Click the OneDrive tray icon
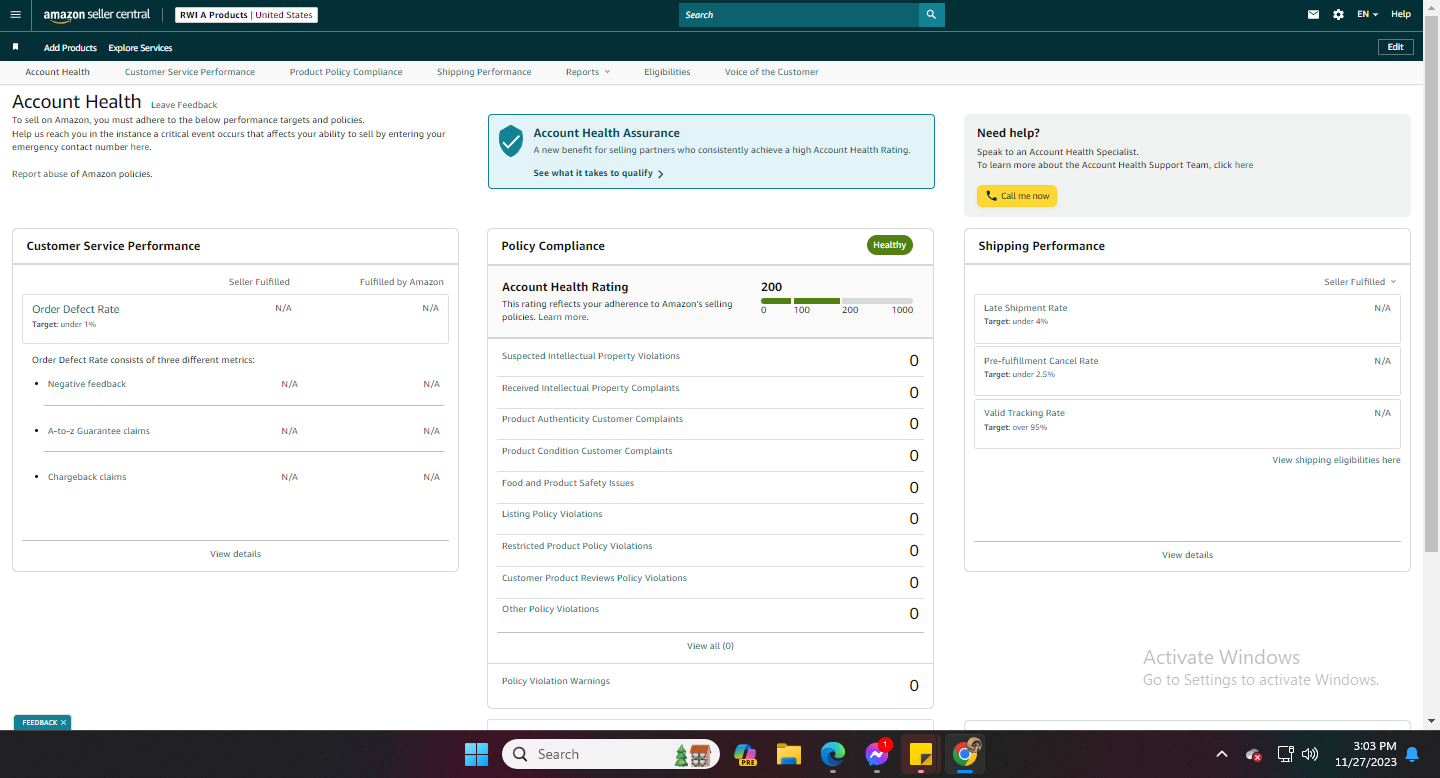The height and width of the screenshot is (778, 1440). (1253, 754)
